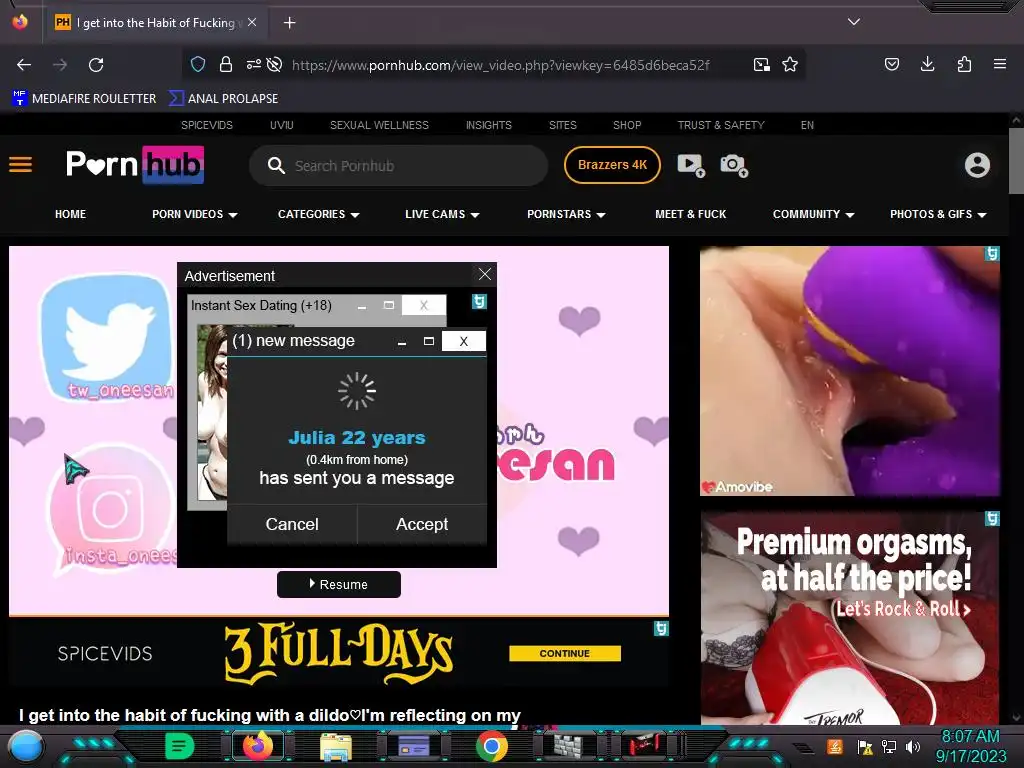Show site security info via padlock
Viewport: 1024px width, 768px height.
point(226,64)
